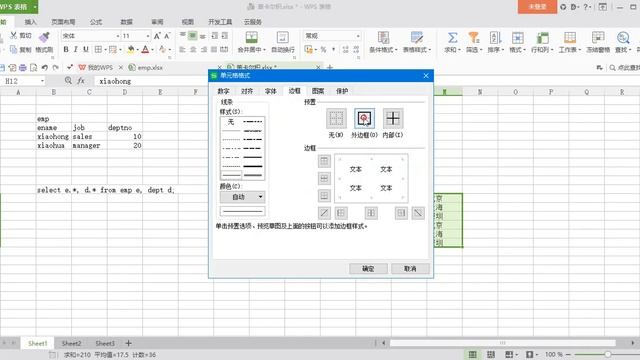The width and height of the screenshot is (640, 360).
Task: Toggle Italic formatting
Action: tap(76, 49)
